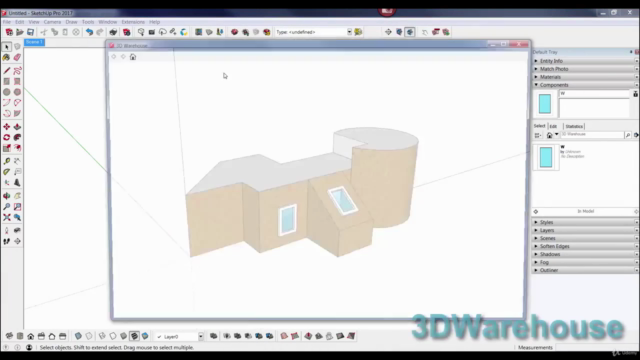Activate the Protractor tool

click(7, 172)
